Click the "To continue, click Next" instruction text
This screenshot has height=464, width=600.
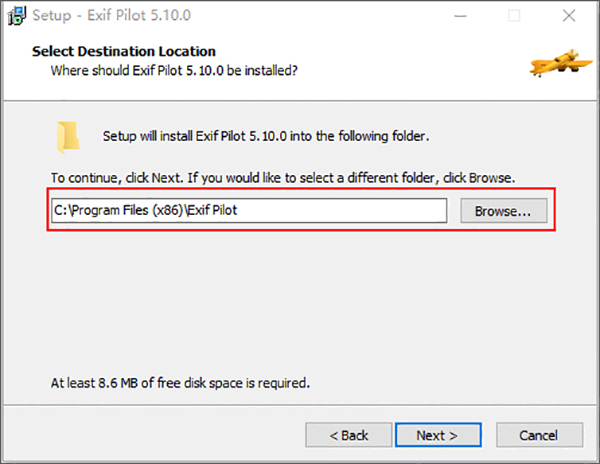282,178
